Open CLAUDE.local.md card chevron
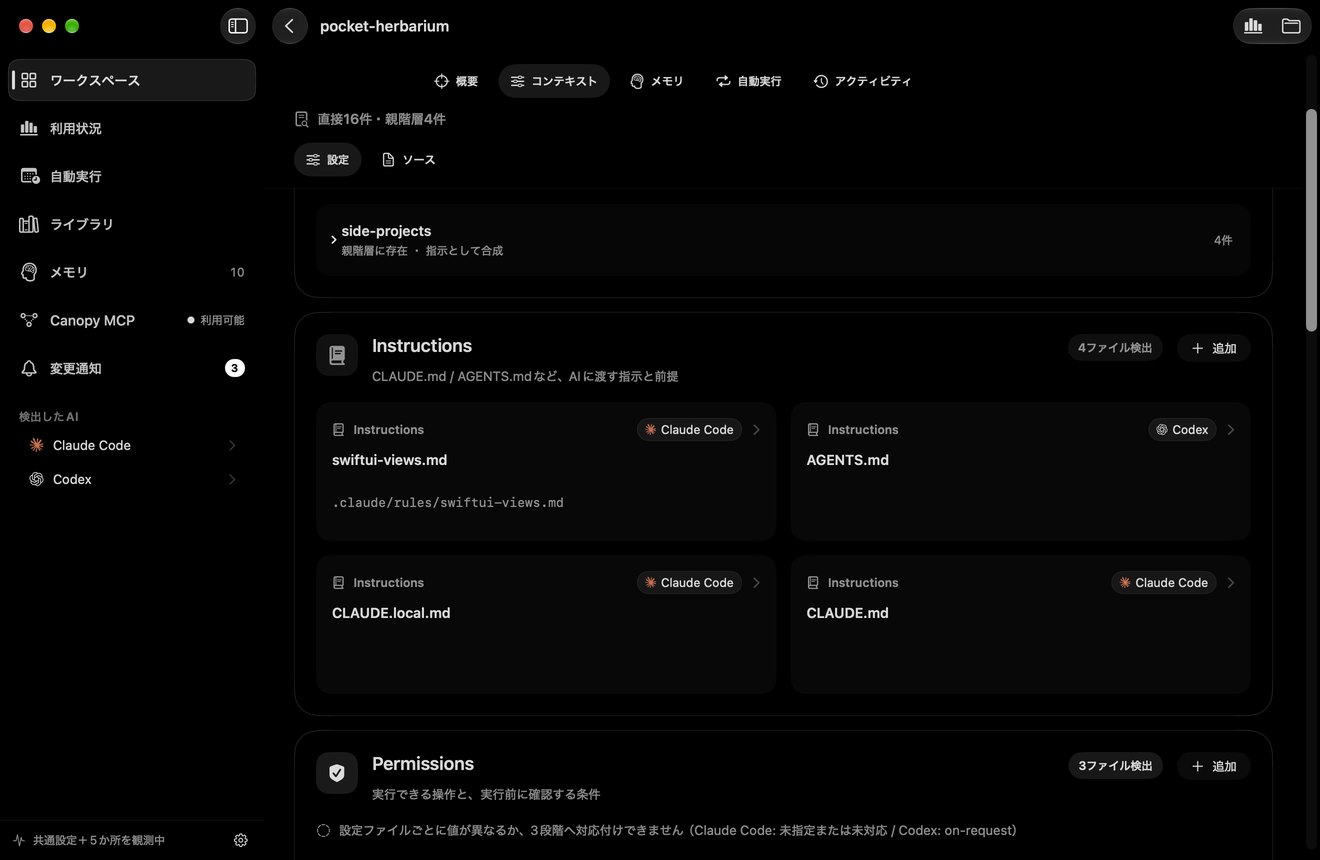The height and width of the screenshot is (860, 1320). [756, 582]
